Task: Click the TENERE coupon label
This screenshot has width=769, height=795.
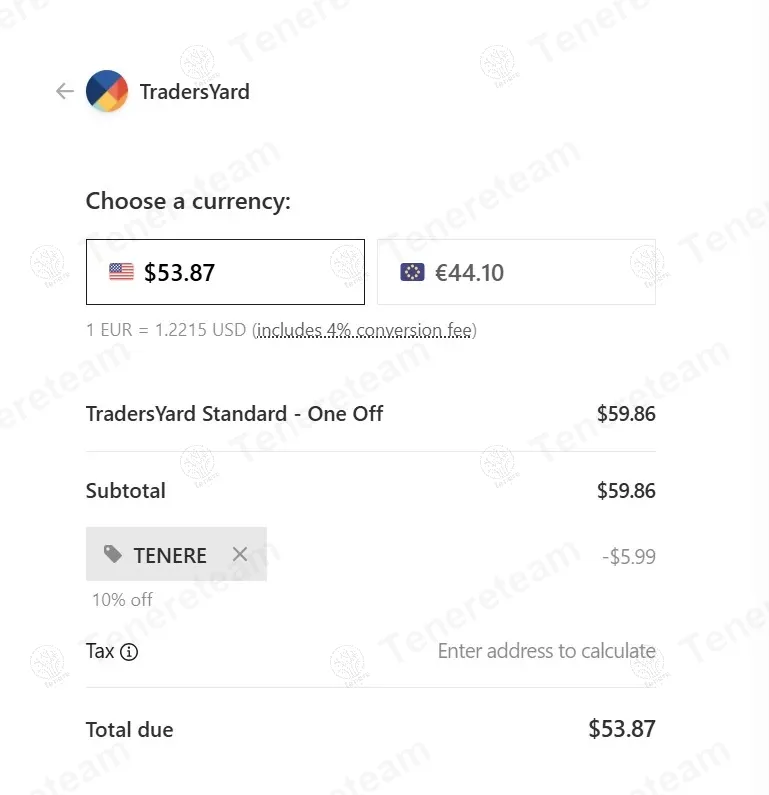Action: click(170, 555)
